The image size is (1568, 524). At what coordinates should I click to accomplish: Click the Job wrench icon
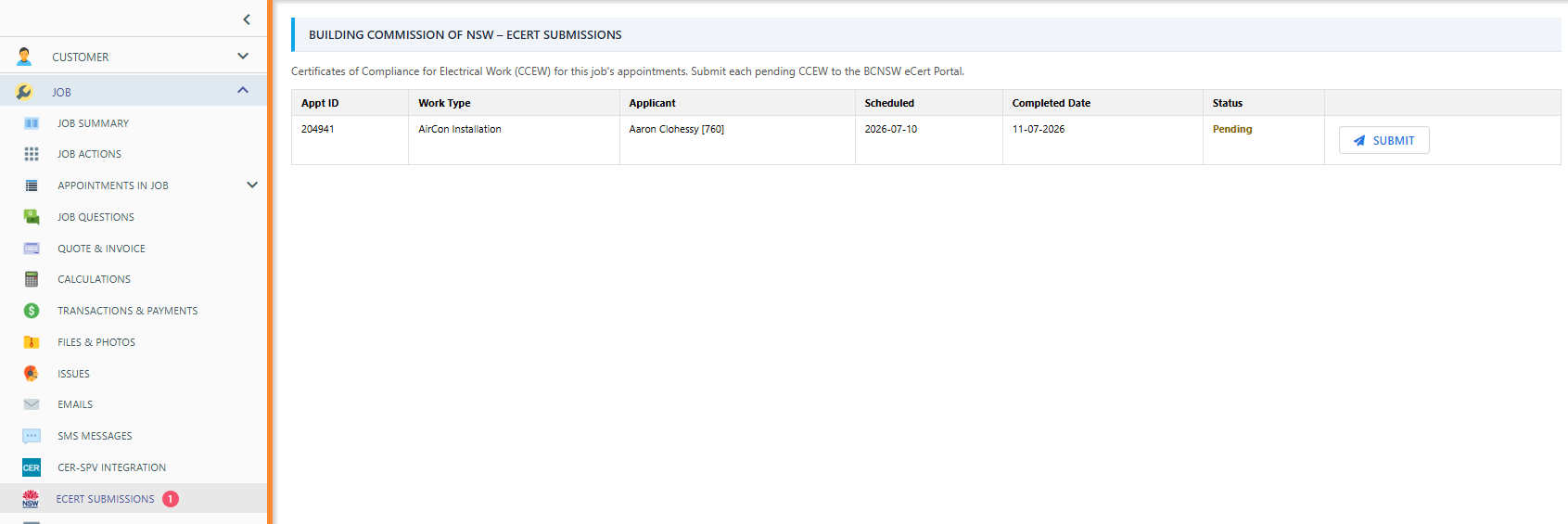(x=24, y=92)
